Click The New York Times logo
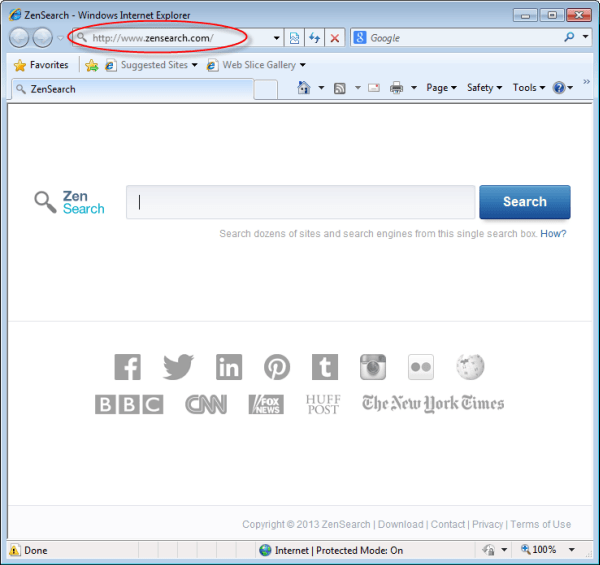The image size is (600, 565). [433, 404]
